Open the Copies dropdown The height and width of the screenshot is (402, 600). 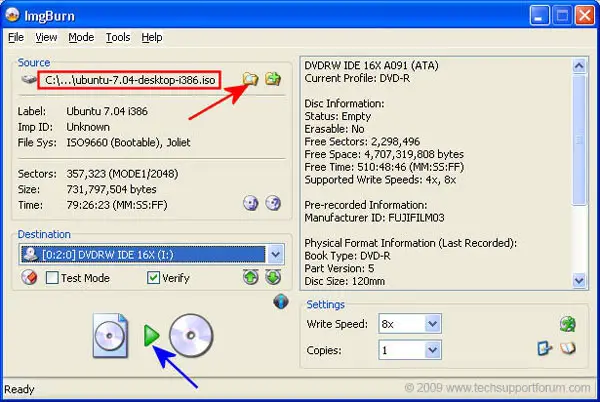click(432, 350)
